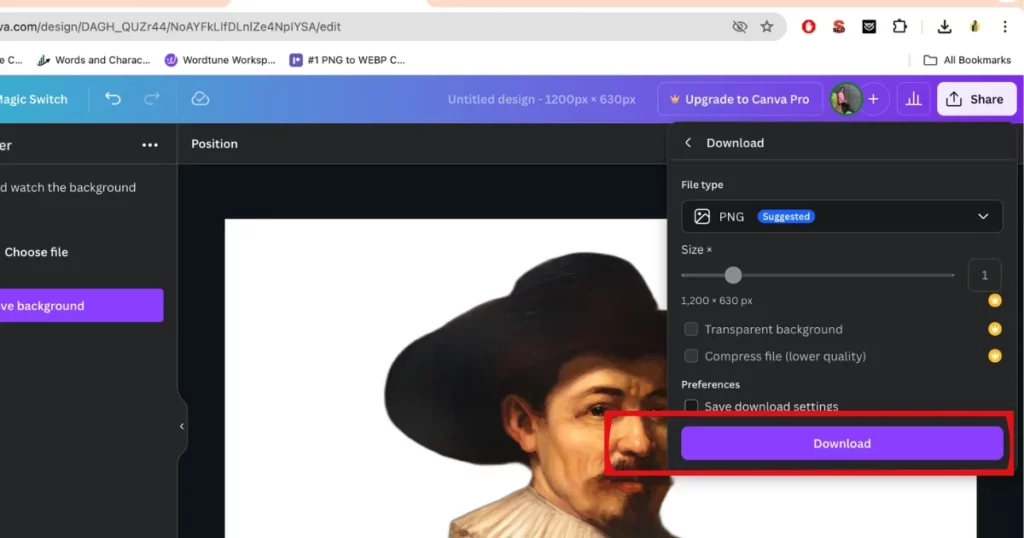Click the blue Suggested badge
This screenshot has width=1024, height=538.
[786, 216]
